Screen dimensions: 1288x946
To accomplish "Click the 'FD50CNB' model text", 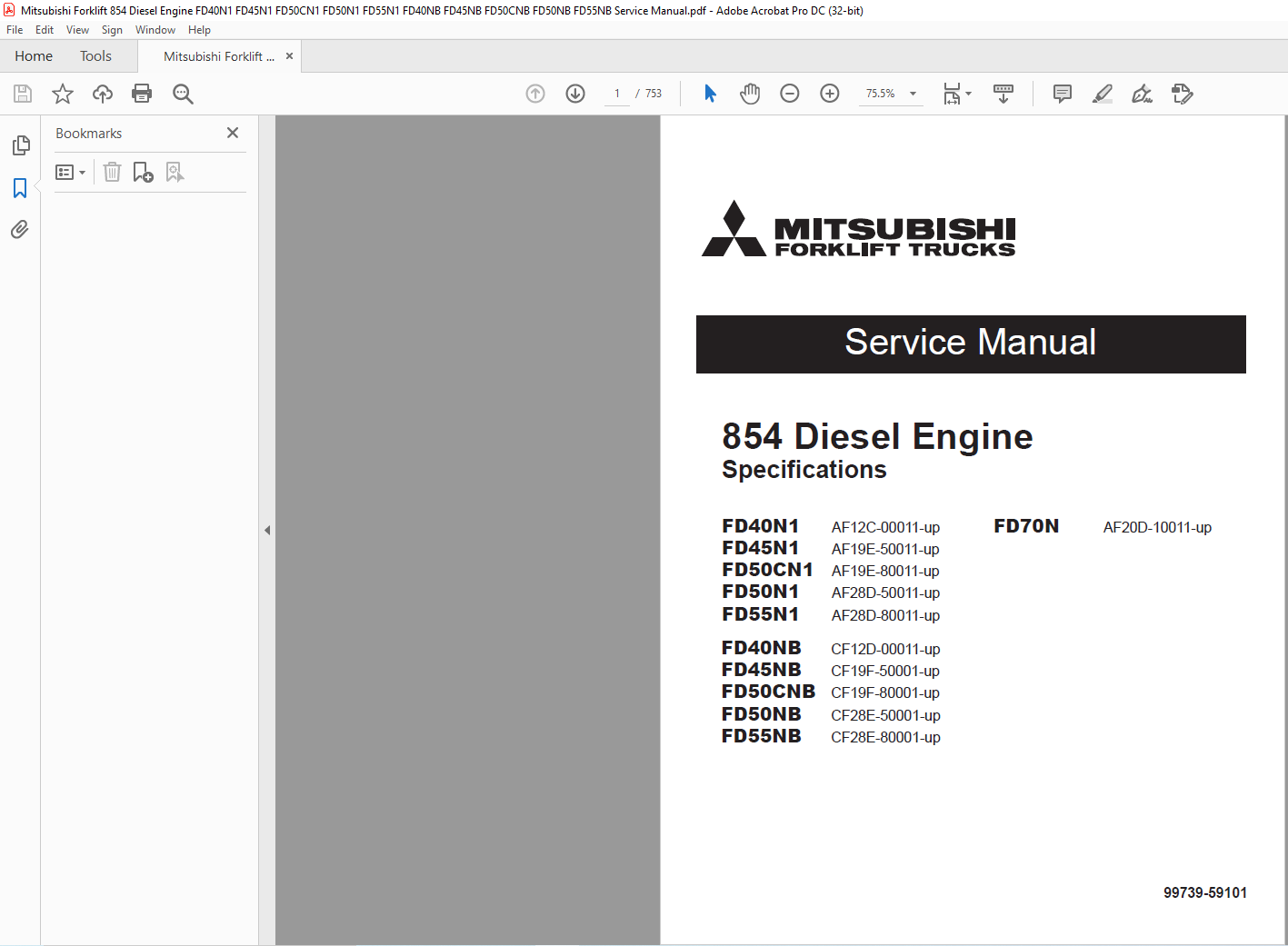I will [768, 692].
